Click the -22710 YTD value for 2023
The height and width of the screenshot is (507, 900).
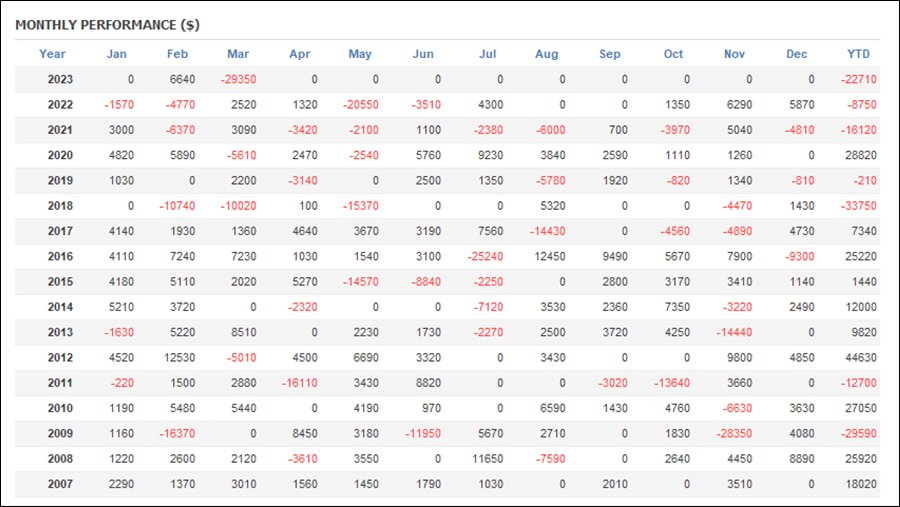coord(859,79)
